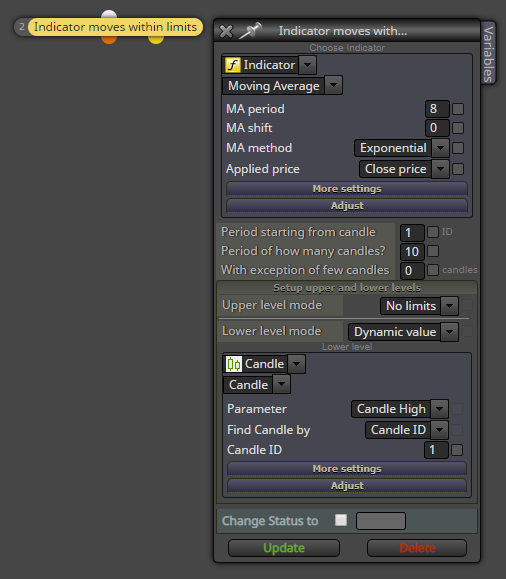The height and width of the screenshot is (579, 506).
Task: Toggle the MA period variable checkbox
Action: click(458, 109)
